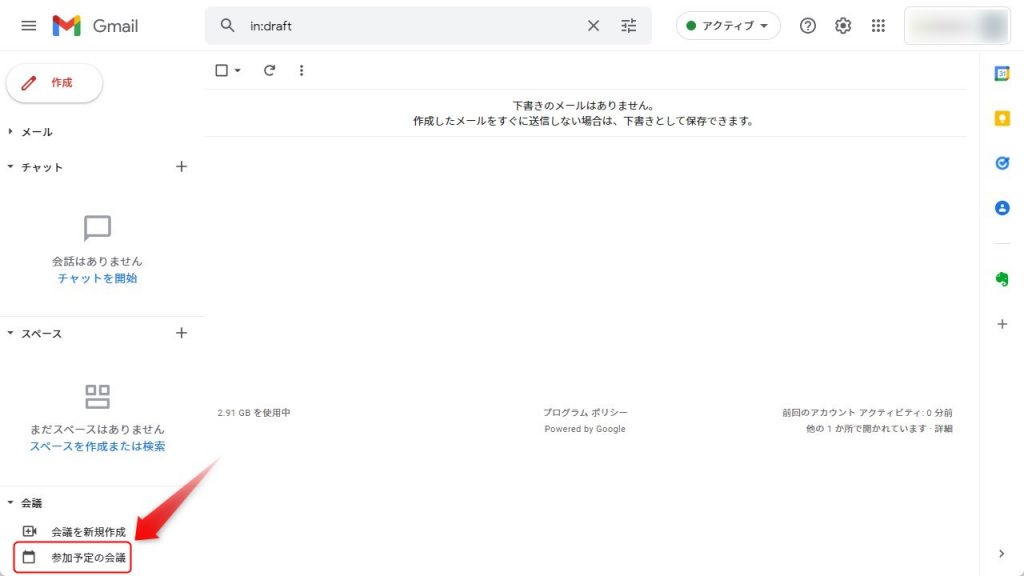Click the 2.91 GB を使用中 storage text
Viewport: 1024px width, 576px height.
(x=254, y=413)
